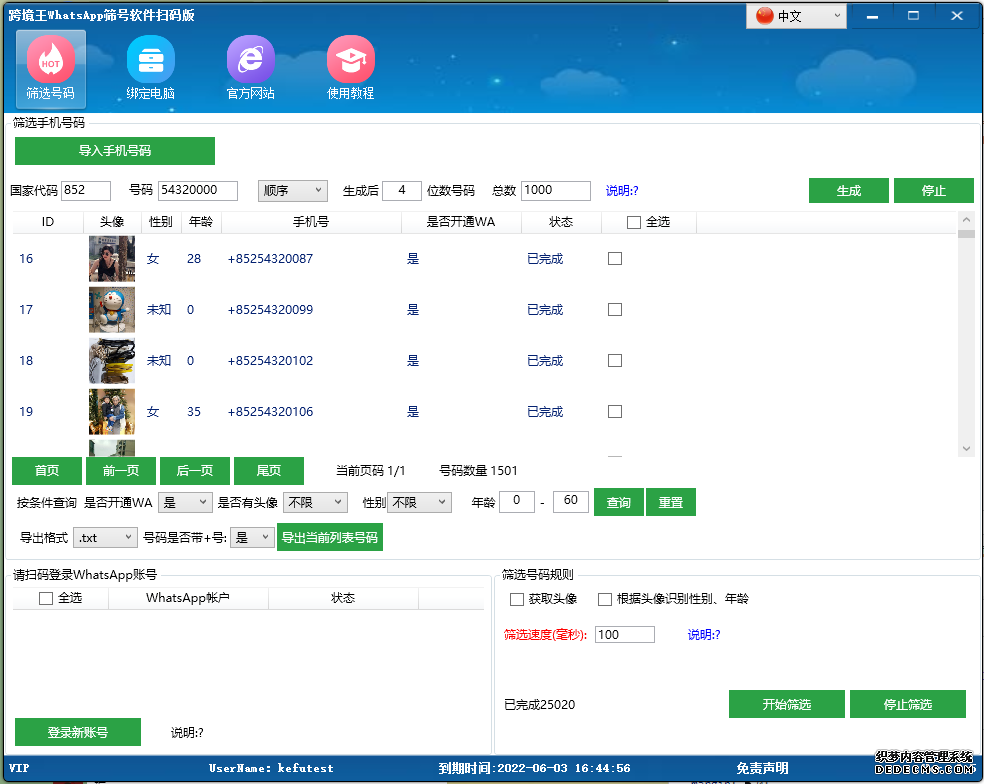Click the 号码 input field
This screenshot has height=784, width=984.
tap(198, 190)
